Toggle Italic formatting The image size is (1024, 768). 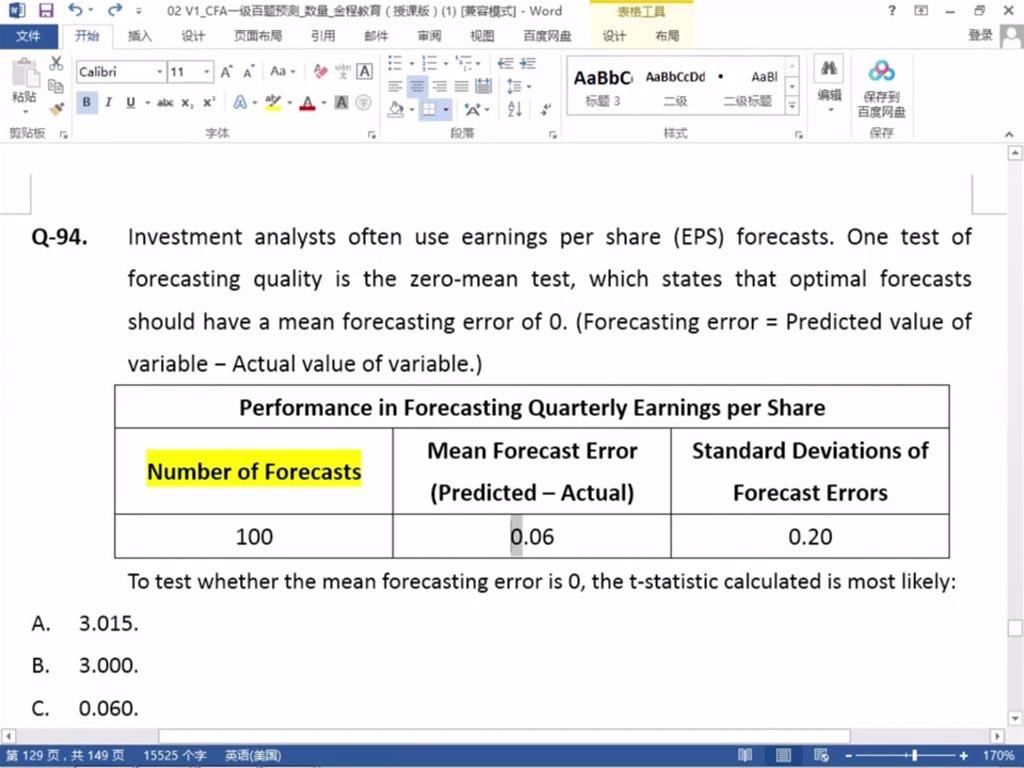(108, 103)
